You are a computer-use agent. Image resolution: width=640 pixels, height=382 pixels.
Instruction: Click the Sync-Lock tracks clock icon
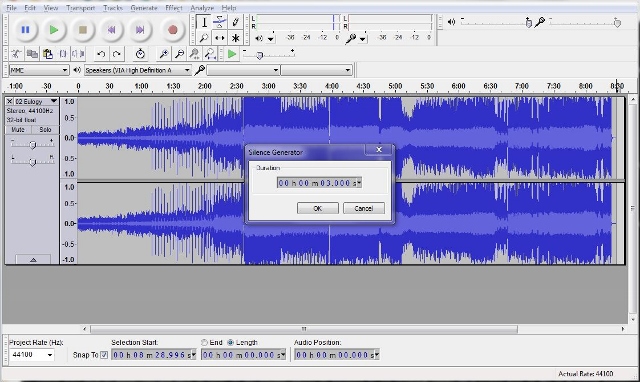pyautogui.click(x=140, y=54)
